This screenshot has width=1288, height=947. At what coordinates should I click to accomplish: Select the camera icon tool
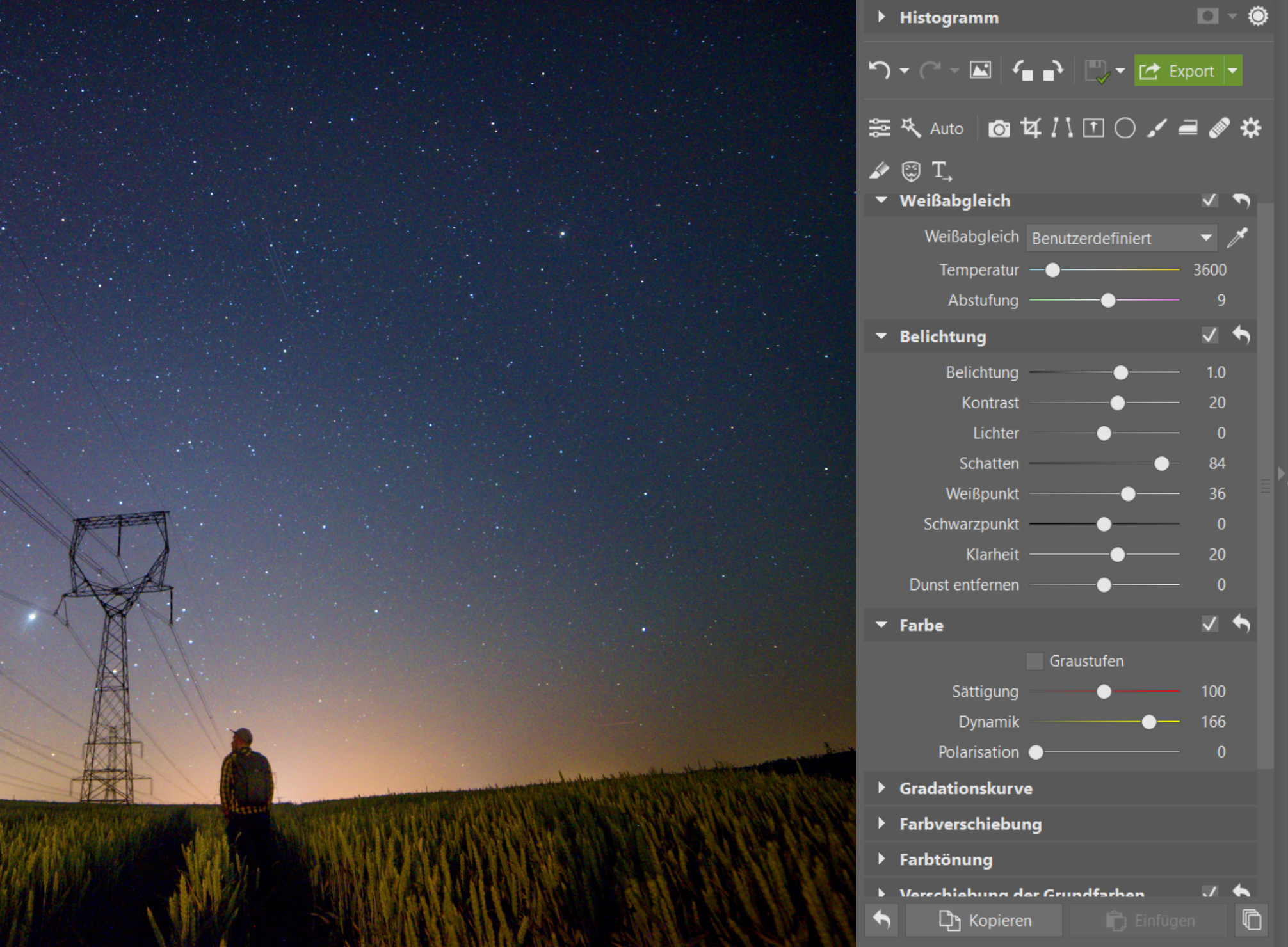[999, 129]
